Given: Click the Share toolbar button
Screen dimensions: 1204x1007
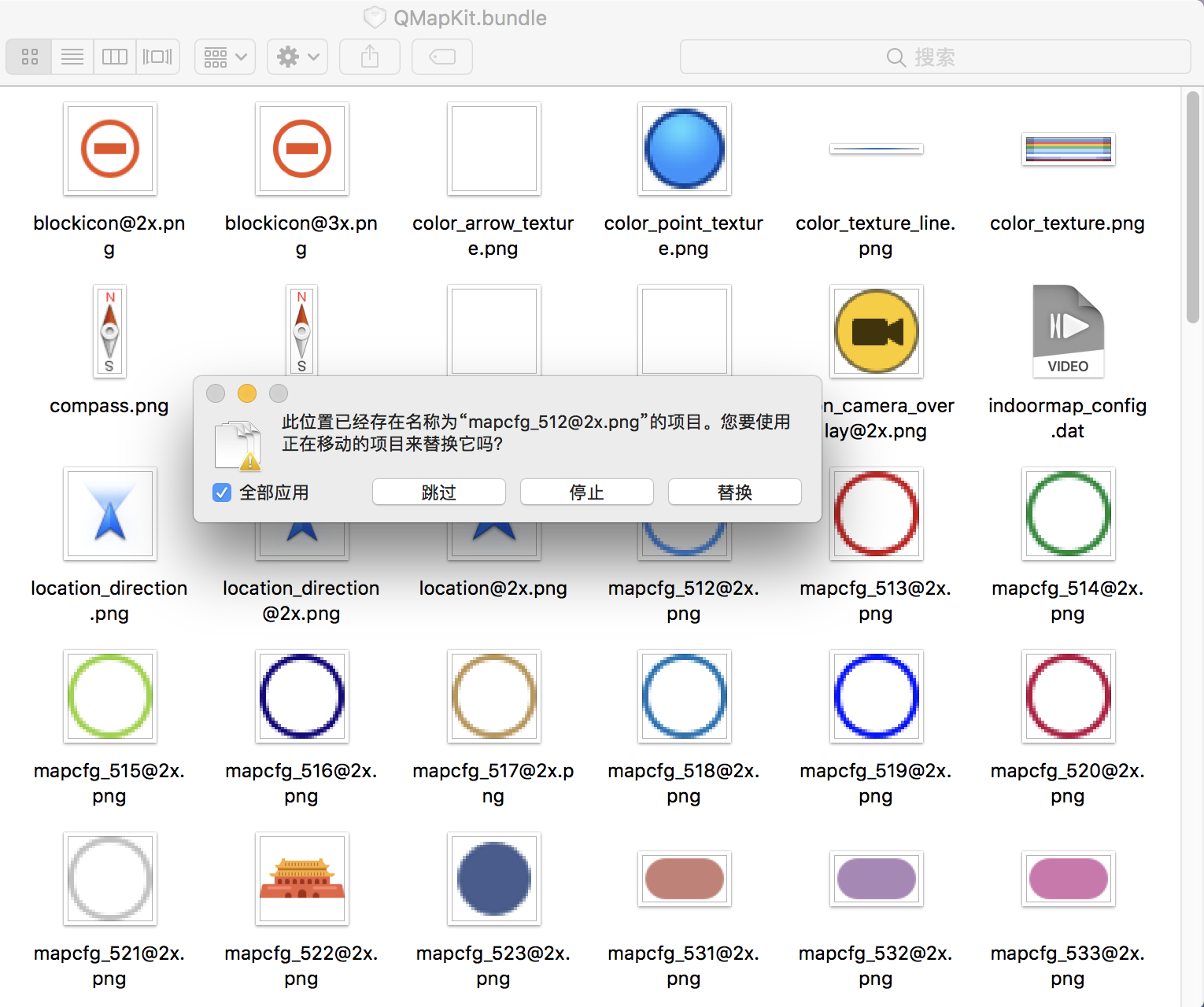Looking at the screenshot, I should pos(370,57).
